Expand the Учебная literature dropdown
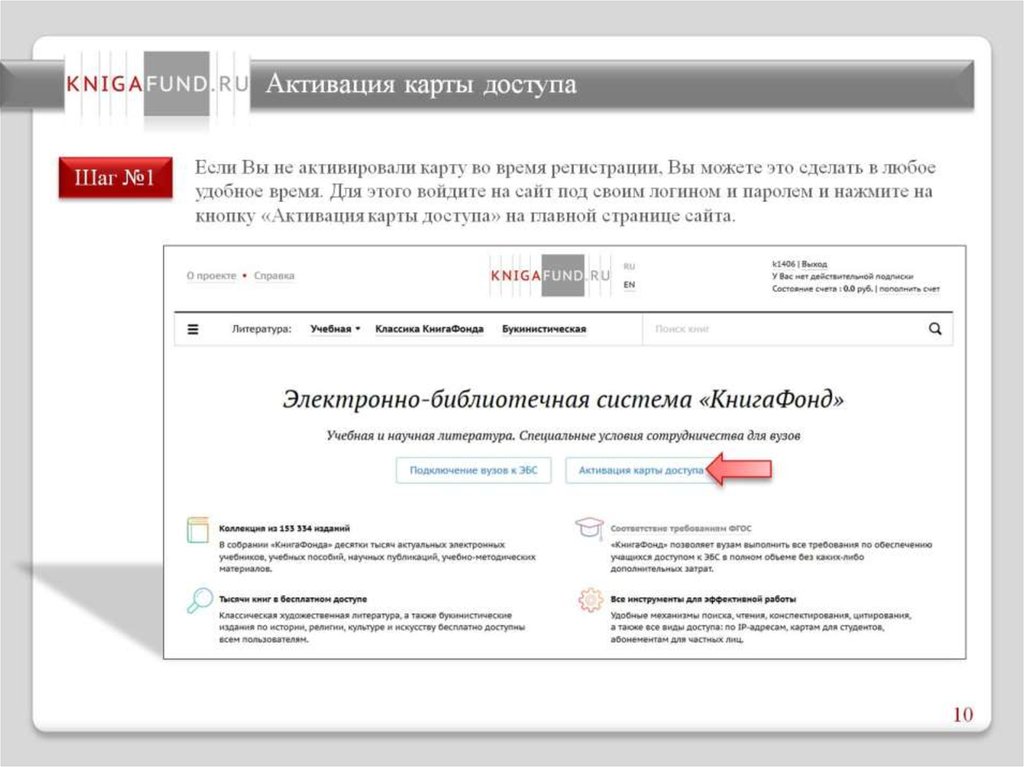Image resolution: width=1024 pixels, height=767 pixels. click(335, 329)
